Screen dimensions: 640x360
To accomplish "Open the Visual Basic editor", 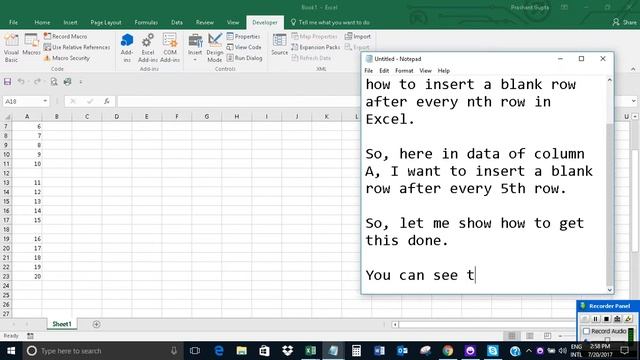I will 11,48.
